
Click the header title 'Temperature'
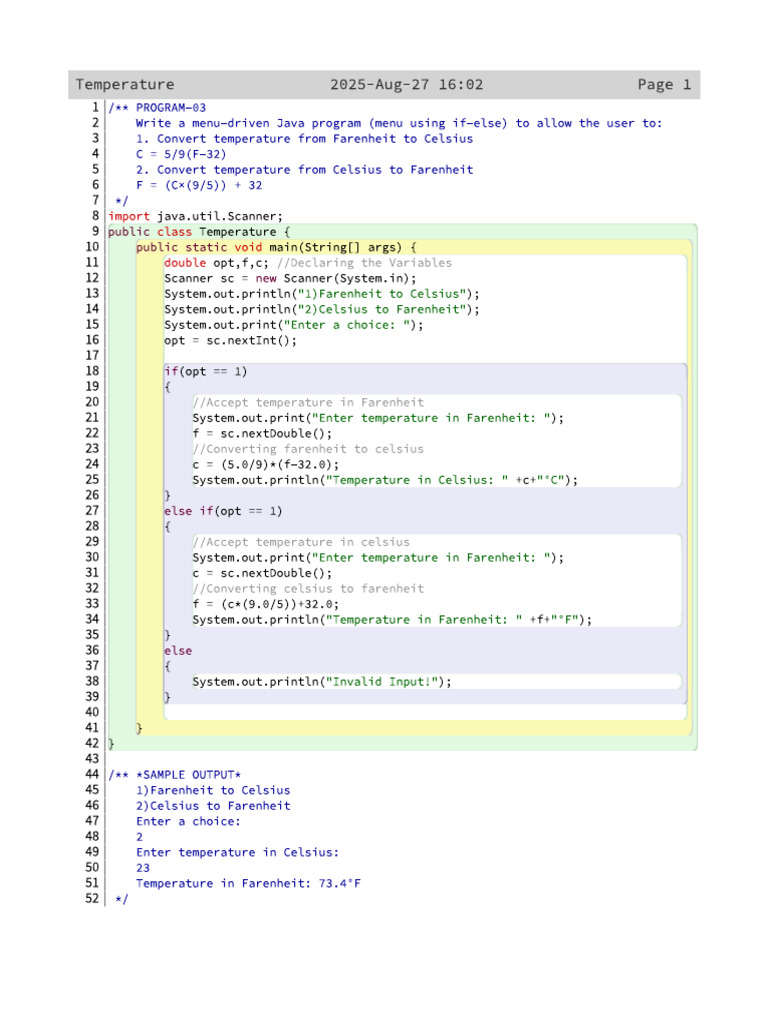(125, 85)
